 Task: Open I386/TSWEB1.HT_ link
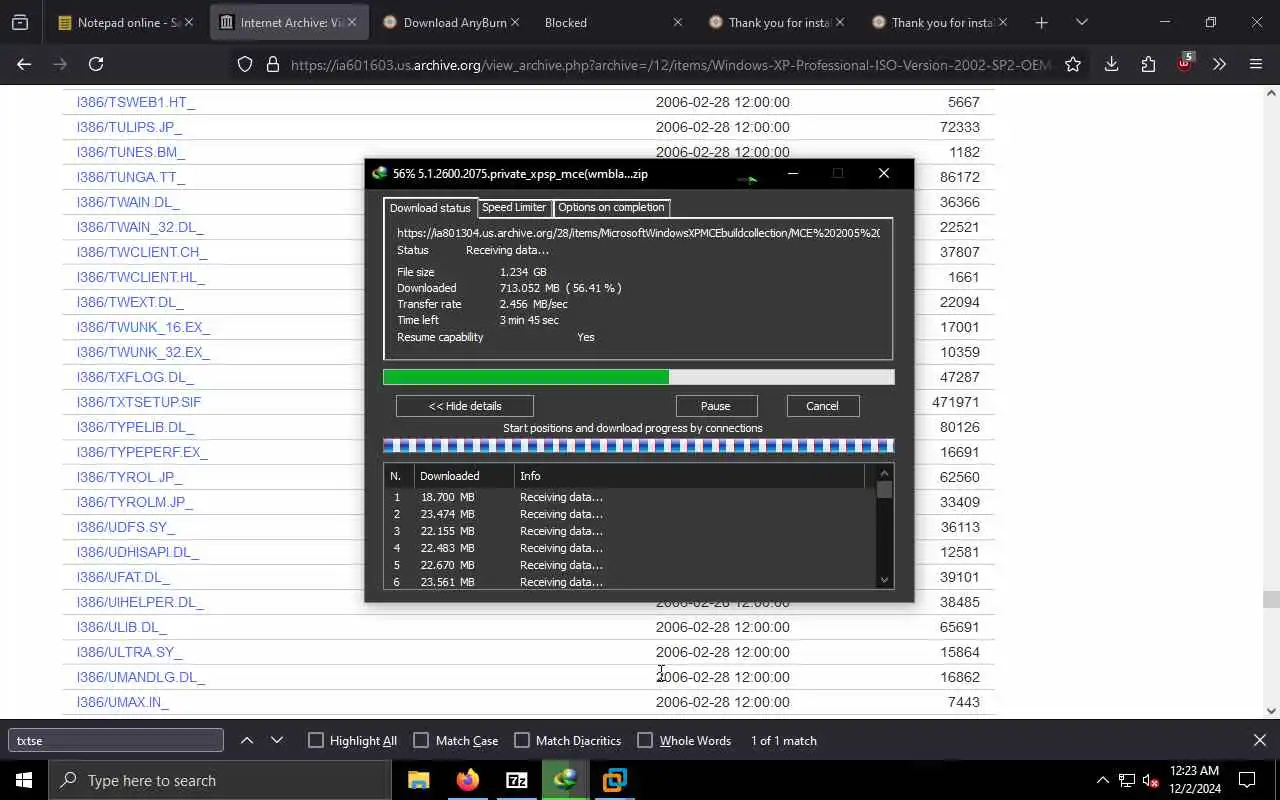point(136,102)
